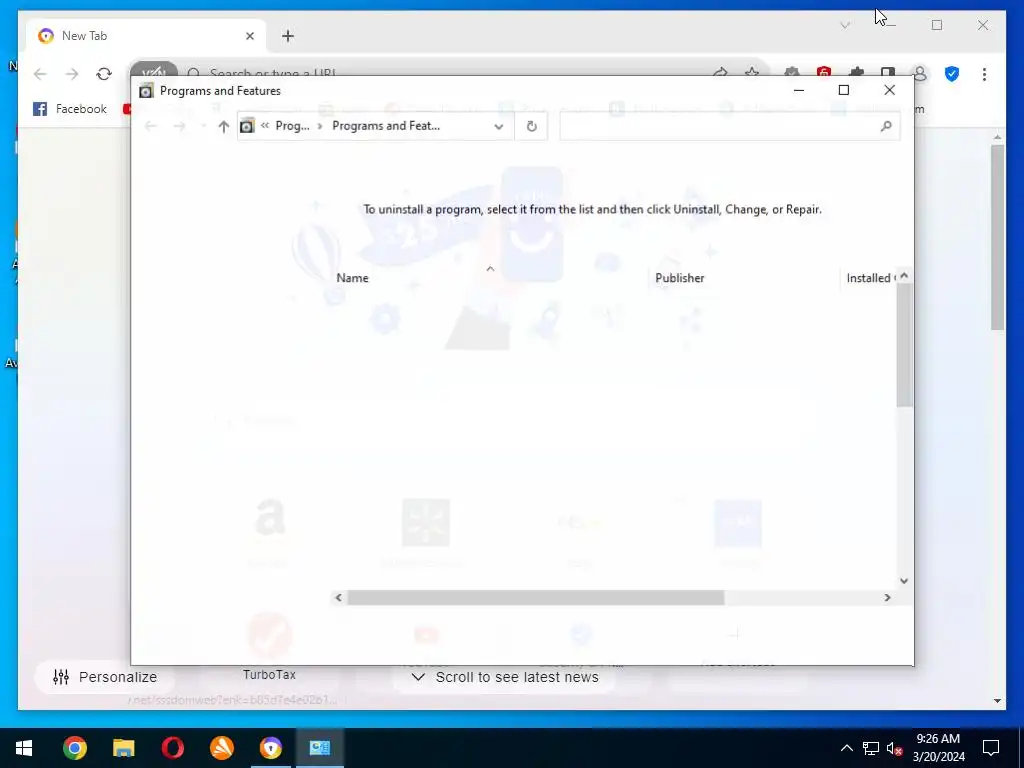
Task: Select the 'Programs and Feat...' breadcrumb segment
Action: pyautogui.click(x=385, y=126)
